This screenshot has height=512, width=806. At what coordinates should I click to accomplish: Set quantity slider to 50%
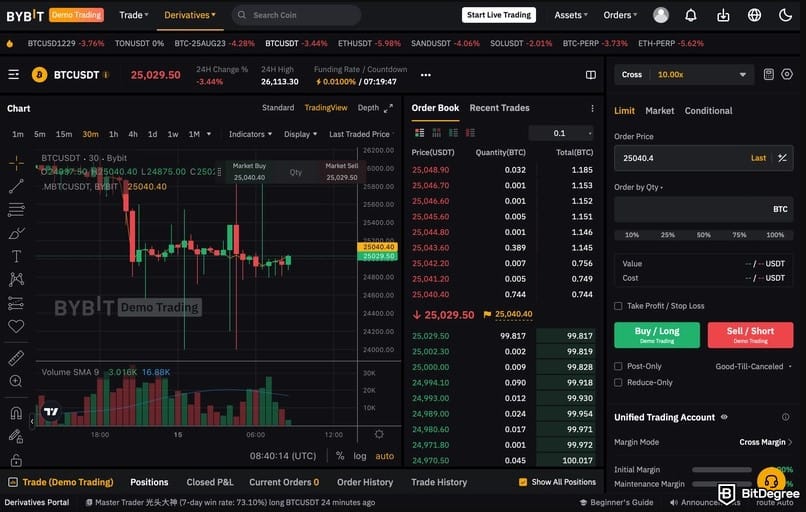(704, 235)
